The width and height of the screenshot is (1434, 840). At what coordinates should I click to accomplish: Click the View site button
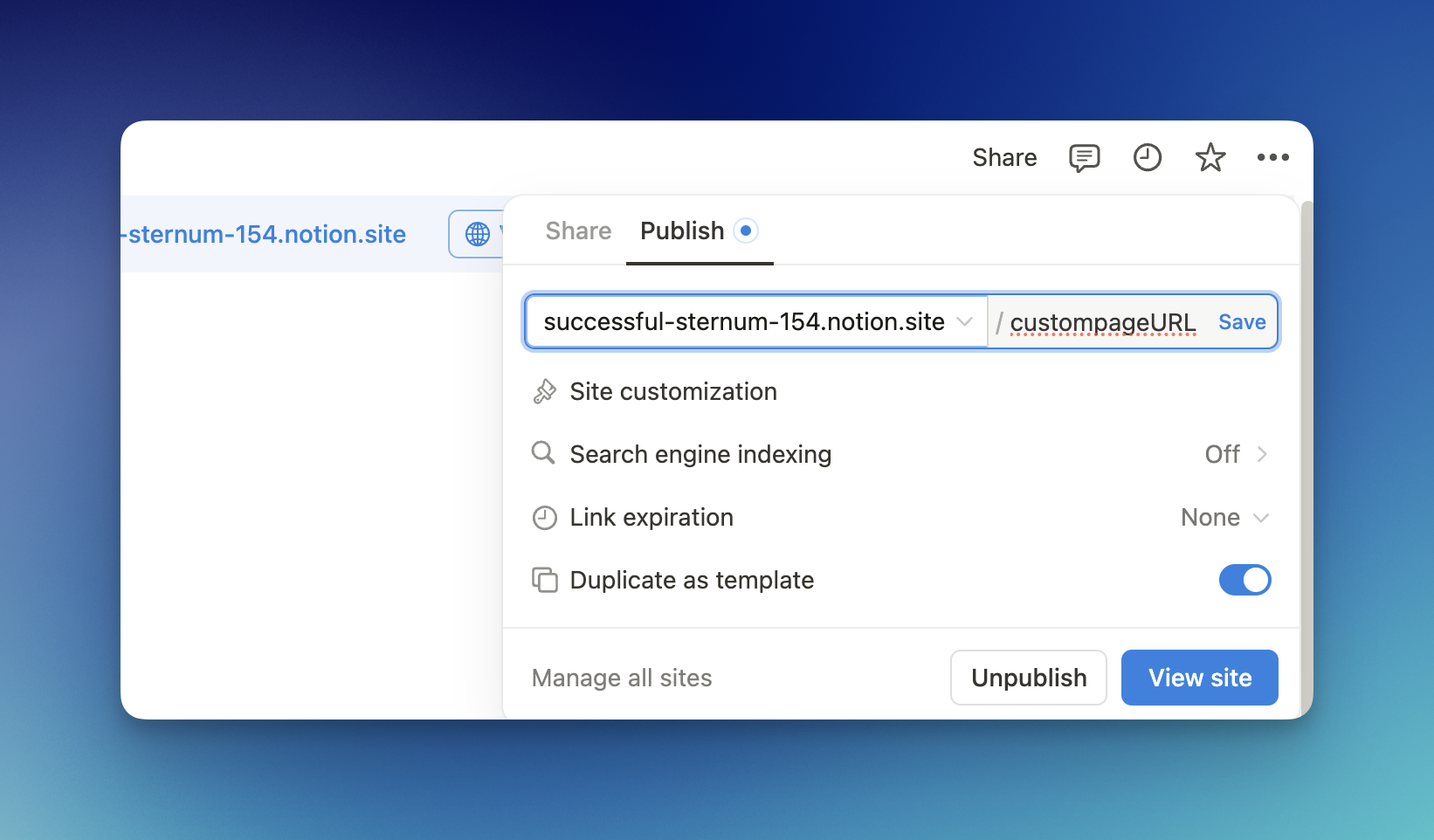[x=1199, y=678]
